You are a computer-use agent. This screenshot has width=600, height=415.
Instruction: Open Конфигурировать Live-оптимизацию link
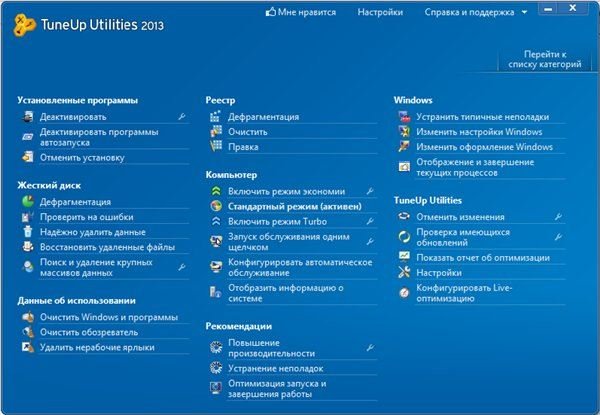click(x=464, y=293)
